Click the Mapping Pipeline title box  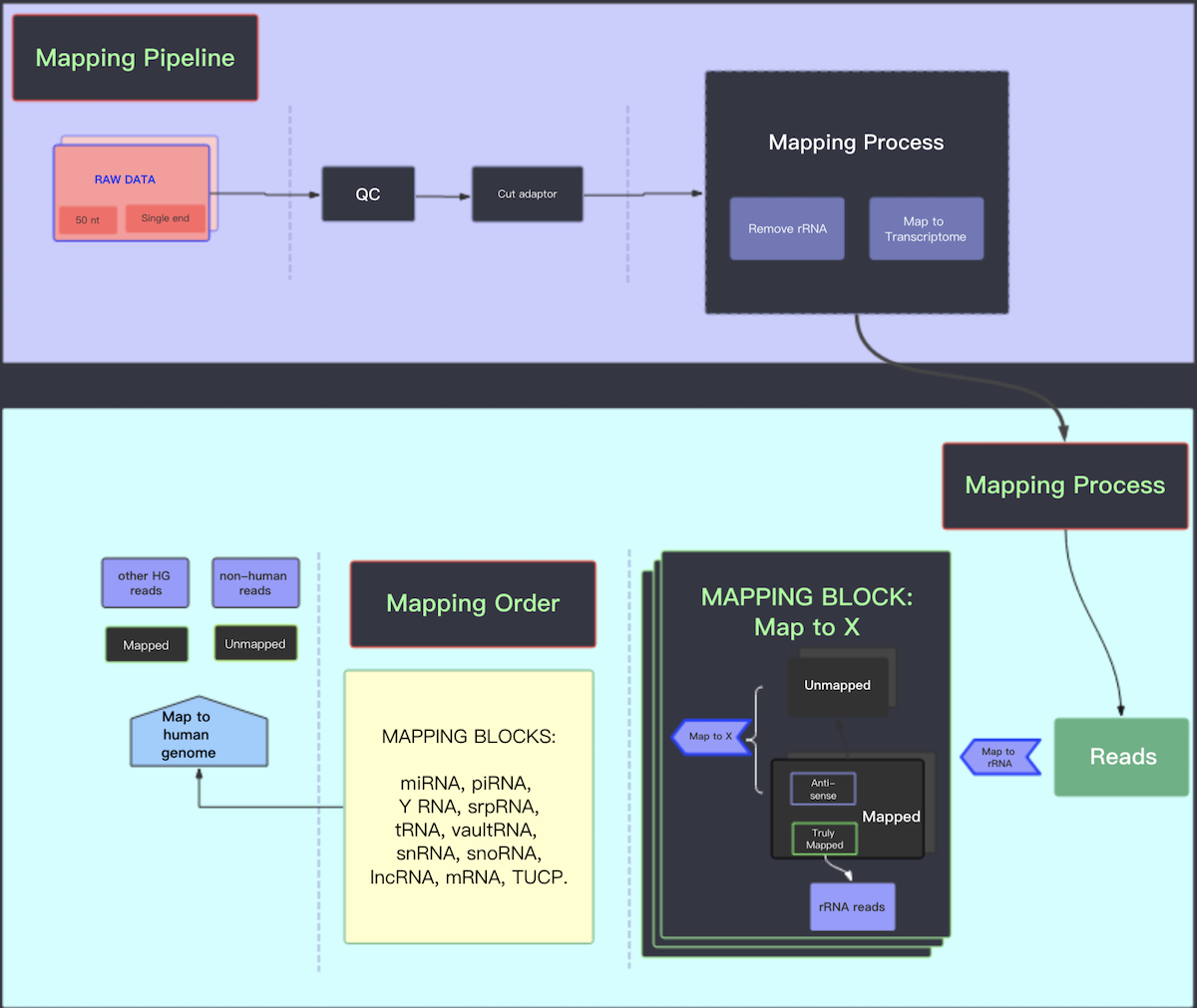point(135,58)
